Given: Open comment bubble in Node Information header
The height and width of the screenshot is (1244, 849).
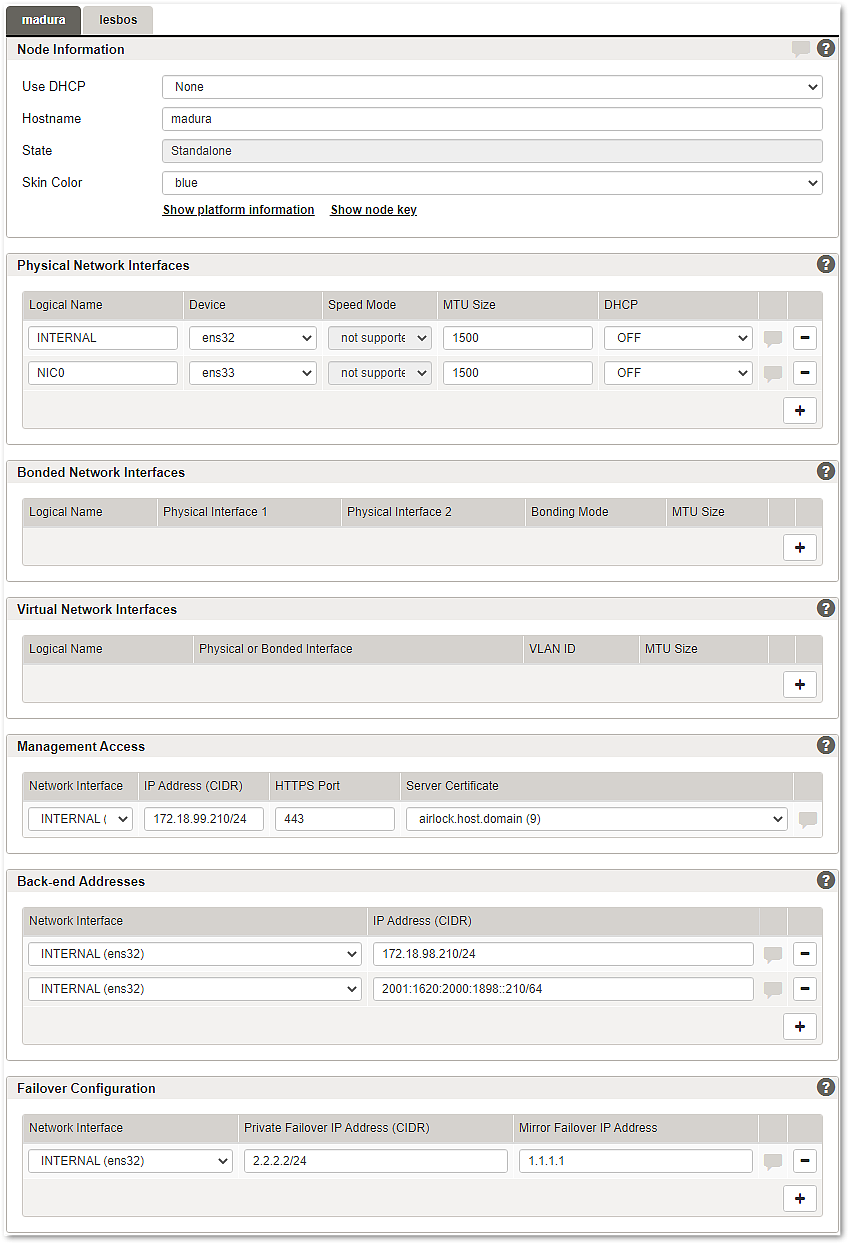Looking at the screenshot, I should click(801, 49).
